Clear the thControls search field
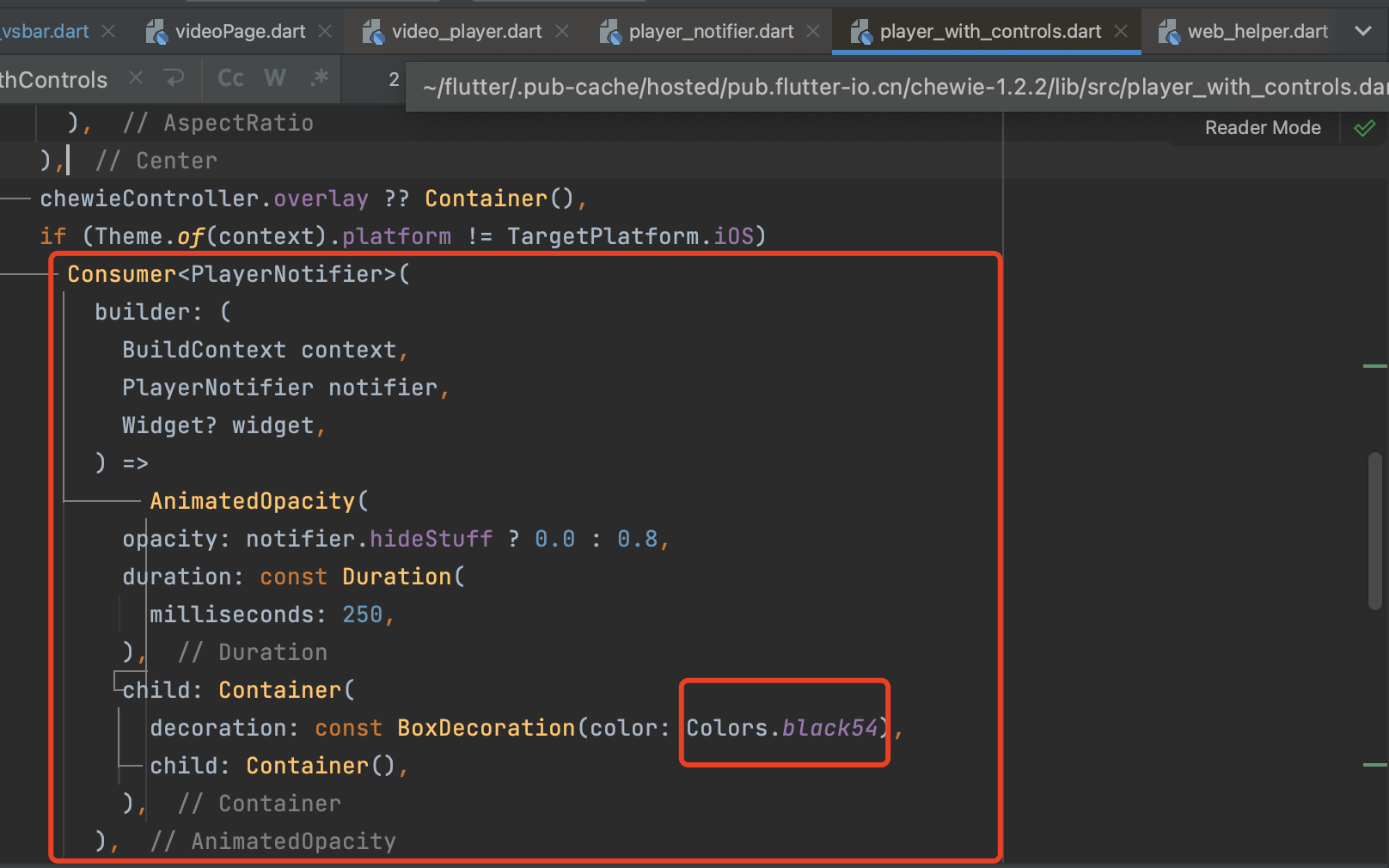Screen dimensions: 1389x868 click(x=135, y=79)
